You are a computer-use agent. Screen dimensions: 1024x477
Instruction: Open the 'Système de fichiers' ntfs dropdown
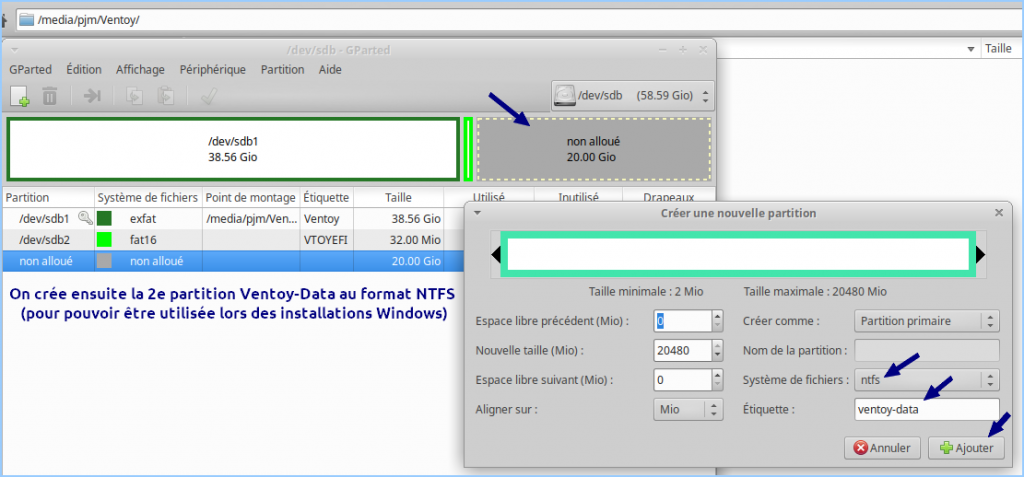pyautogui.click(x=926, y=380)
